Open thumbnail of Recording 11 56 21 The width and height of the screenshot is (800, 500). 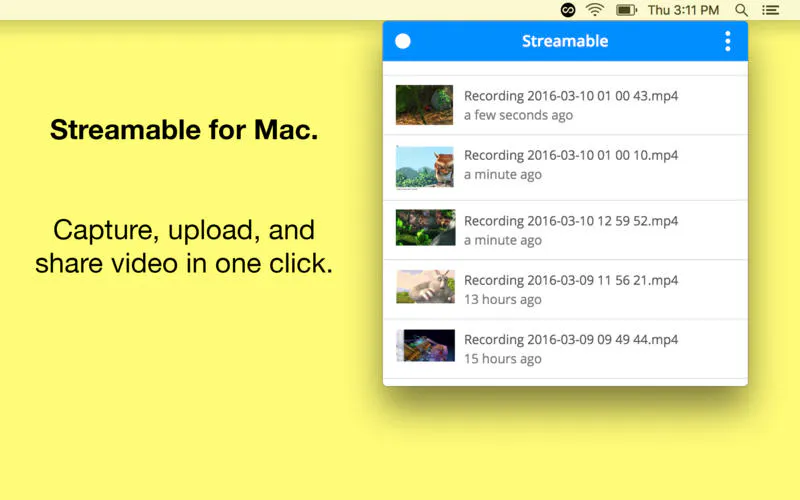[426, 287]
